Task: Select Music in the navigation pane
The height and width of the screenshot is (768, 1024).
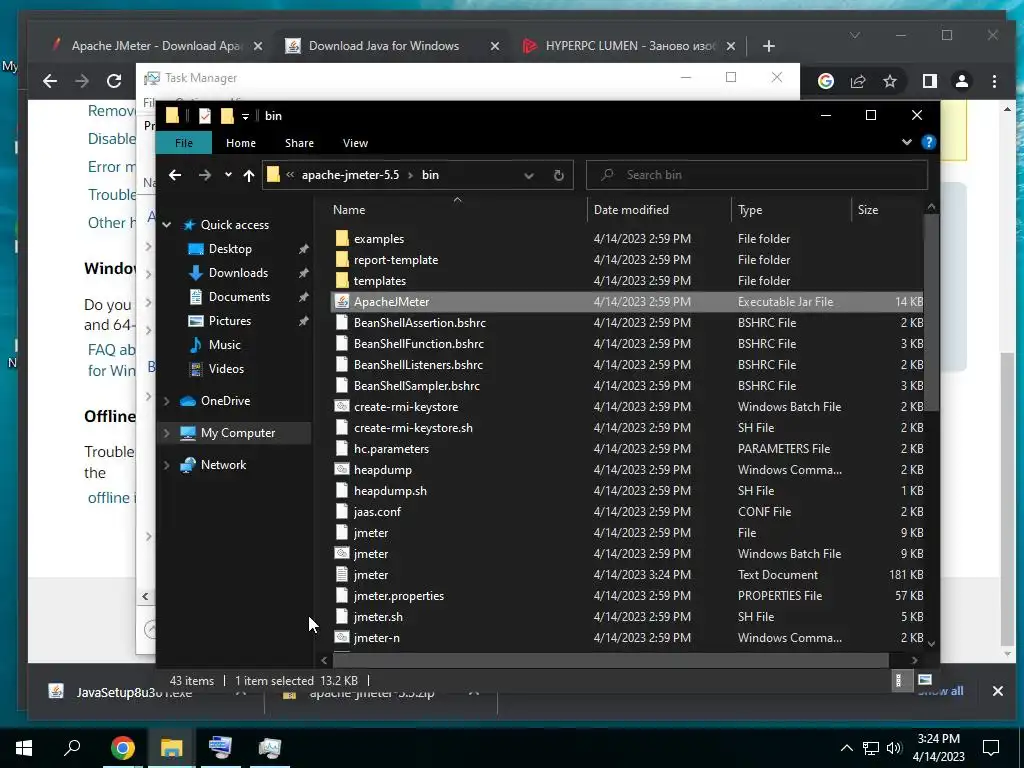Action: (224, 345)
